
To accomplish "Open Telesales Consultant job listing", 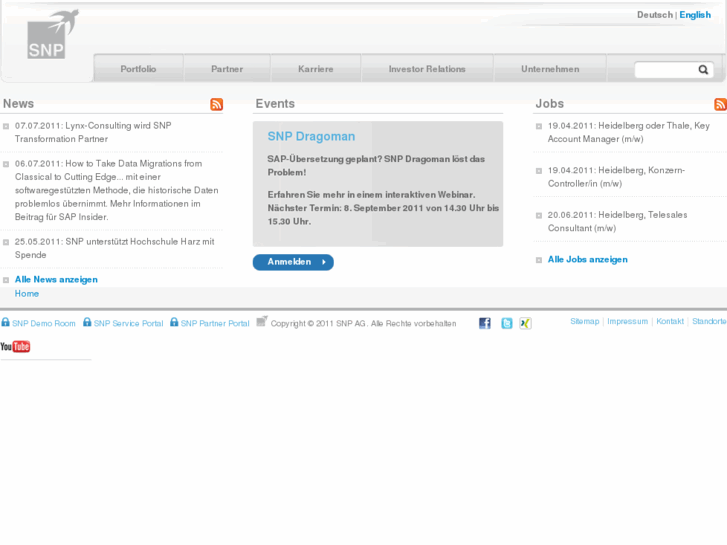I will click(618, 221).
